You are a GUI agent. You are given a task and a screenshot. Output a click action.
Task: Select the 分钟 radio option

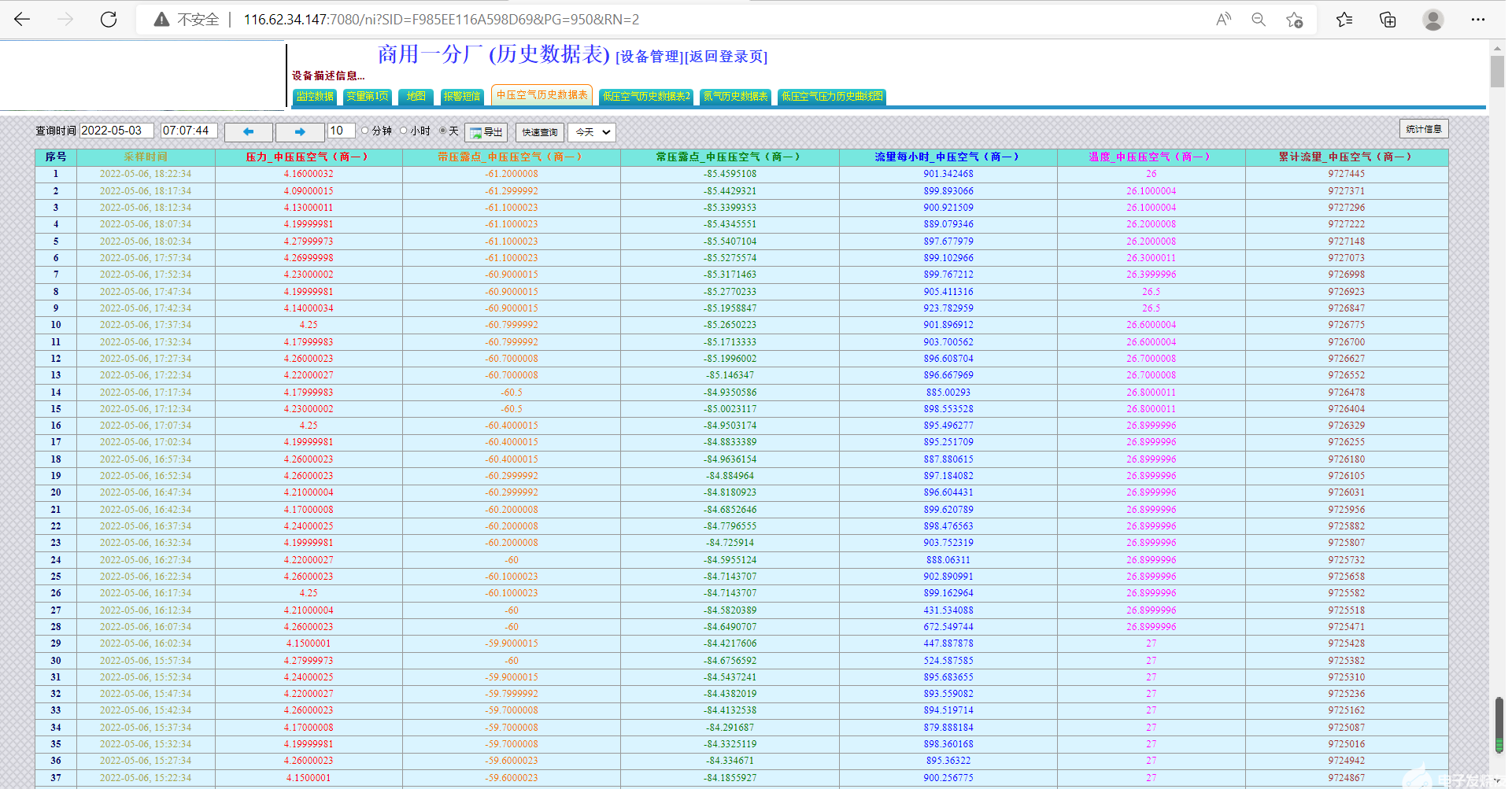(x=365, y=131)
